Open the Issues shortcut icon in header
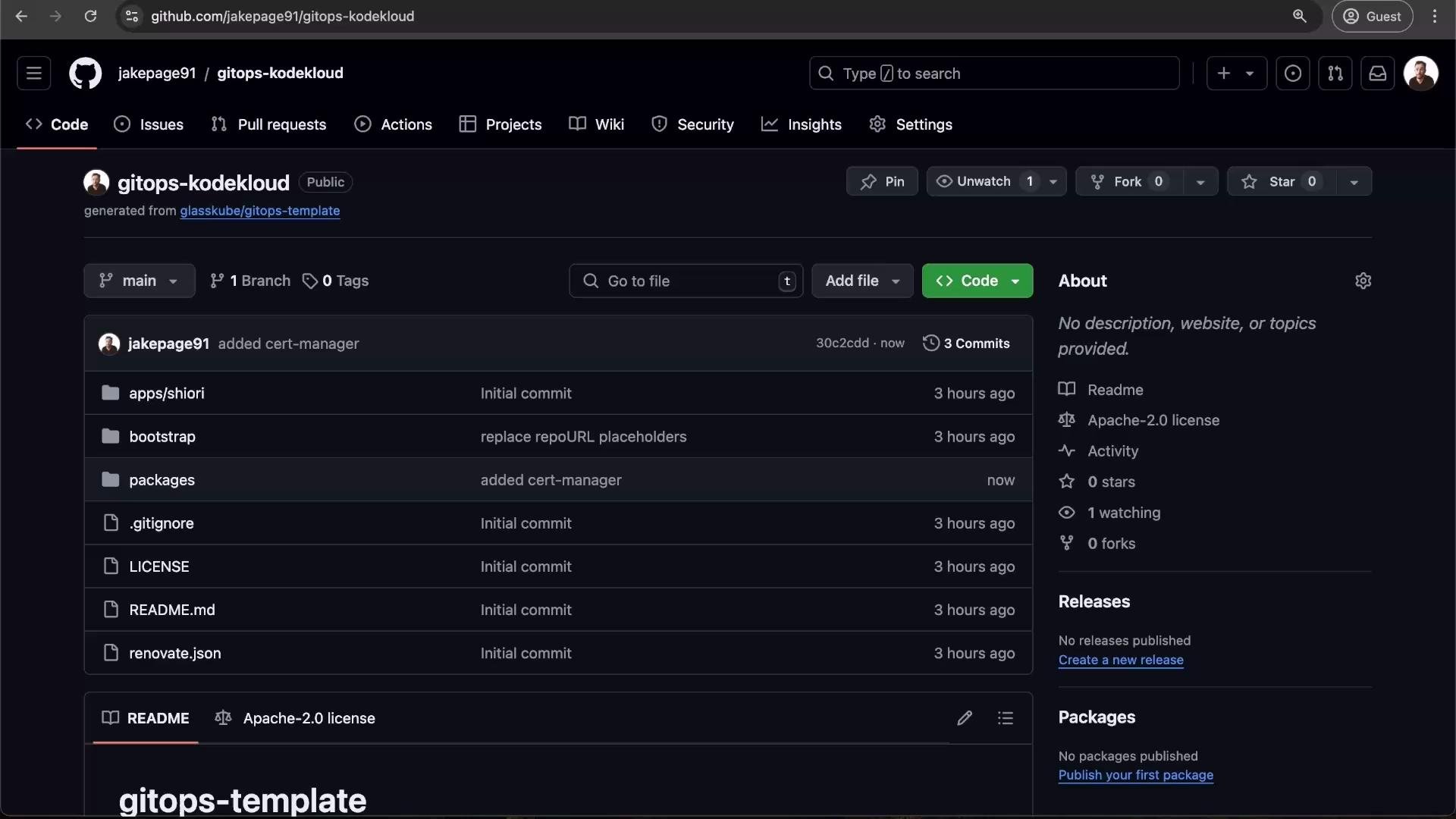The image size is (1456, 819). pos(1293,74)
